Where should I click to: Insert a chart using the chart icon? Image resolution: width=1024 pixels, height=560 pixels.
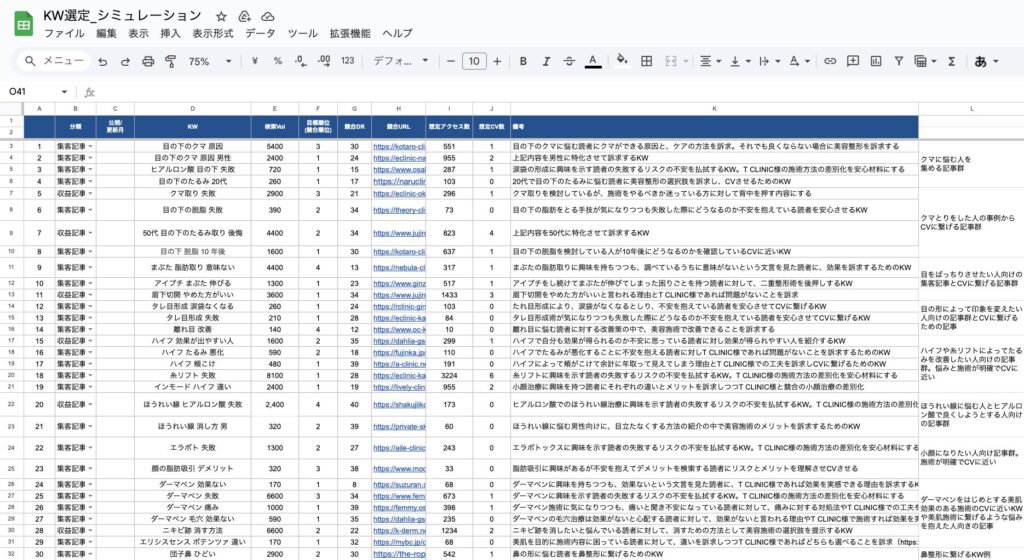pos(877,61)
